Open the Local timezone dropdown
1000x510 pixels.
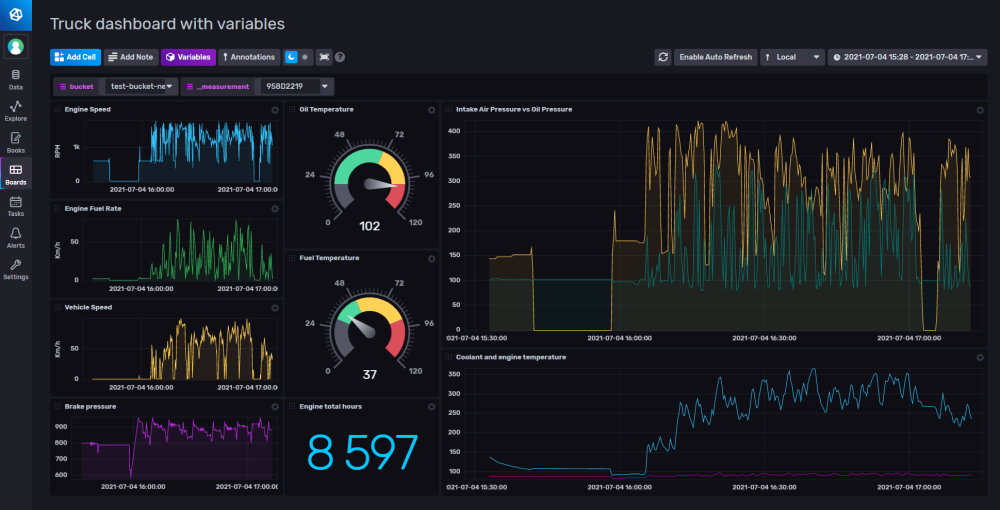click(792, 57)
